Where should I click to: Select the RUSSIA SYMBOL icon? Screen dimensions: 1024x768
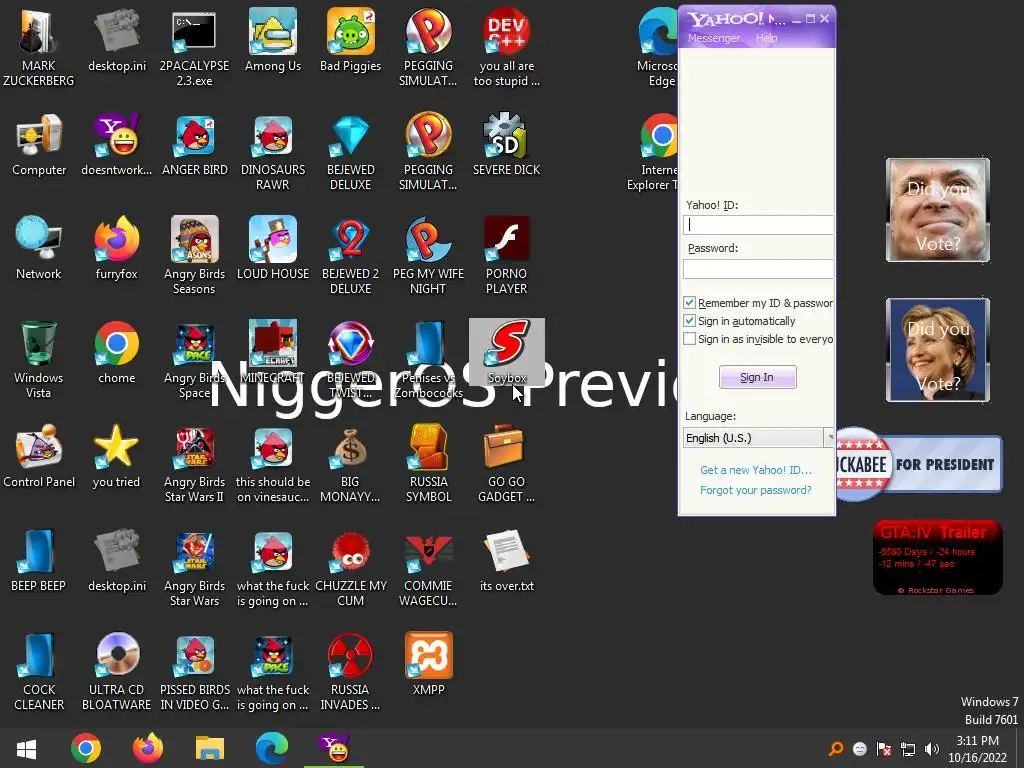pyautogui.click(x=428, y=464)
